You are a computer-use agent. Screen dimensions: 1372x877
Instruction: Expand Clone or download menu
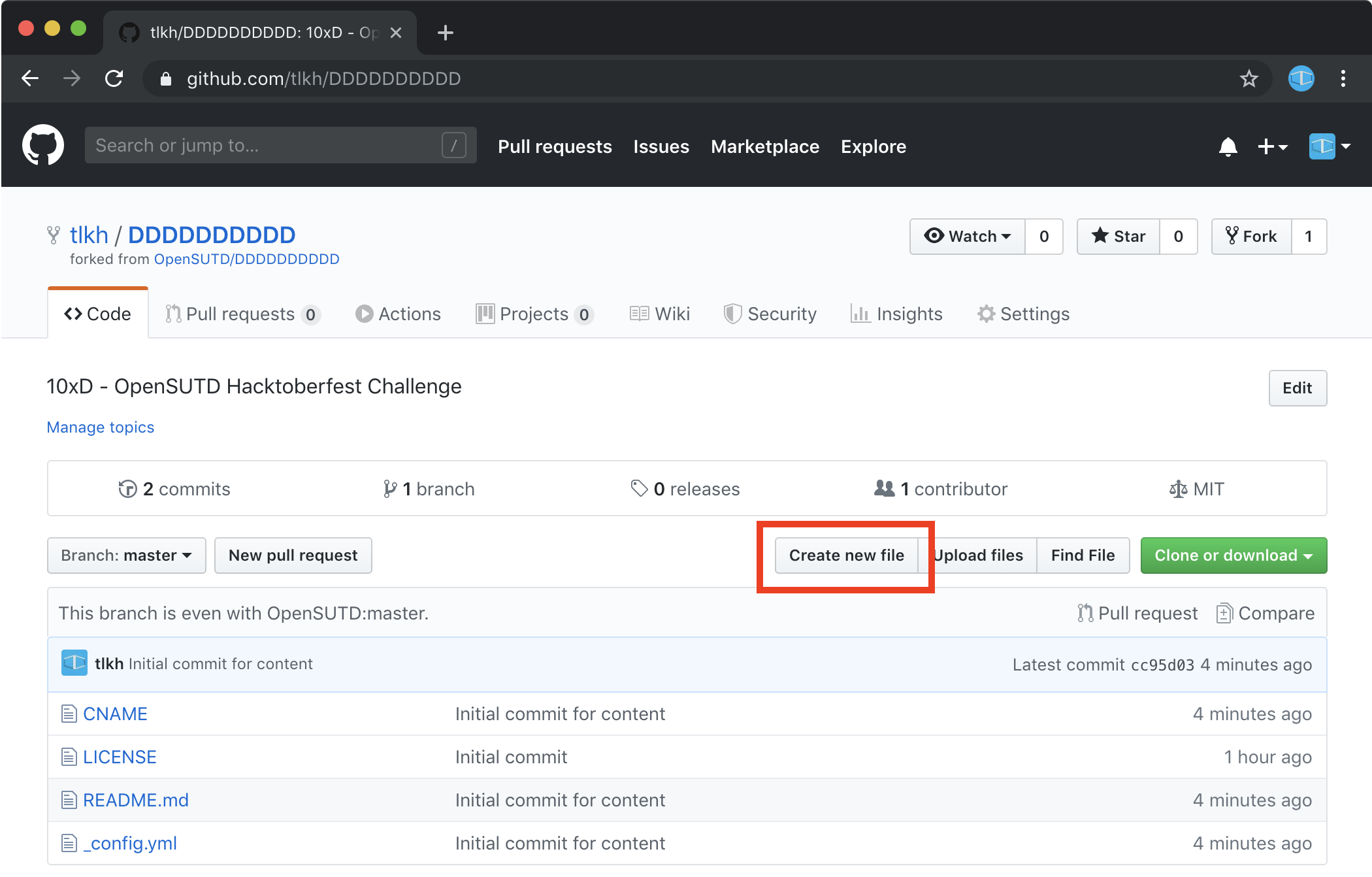pos(1233,555)
